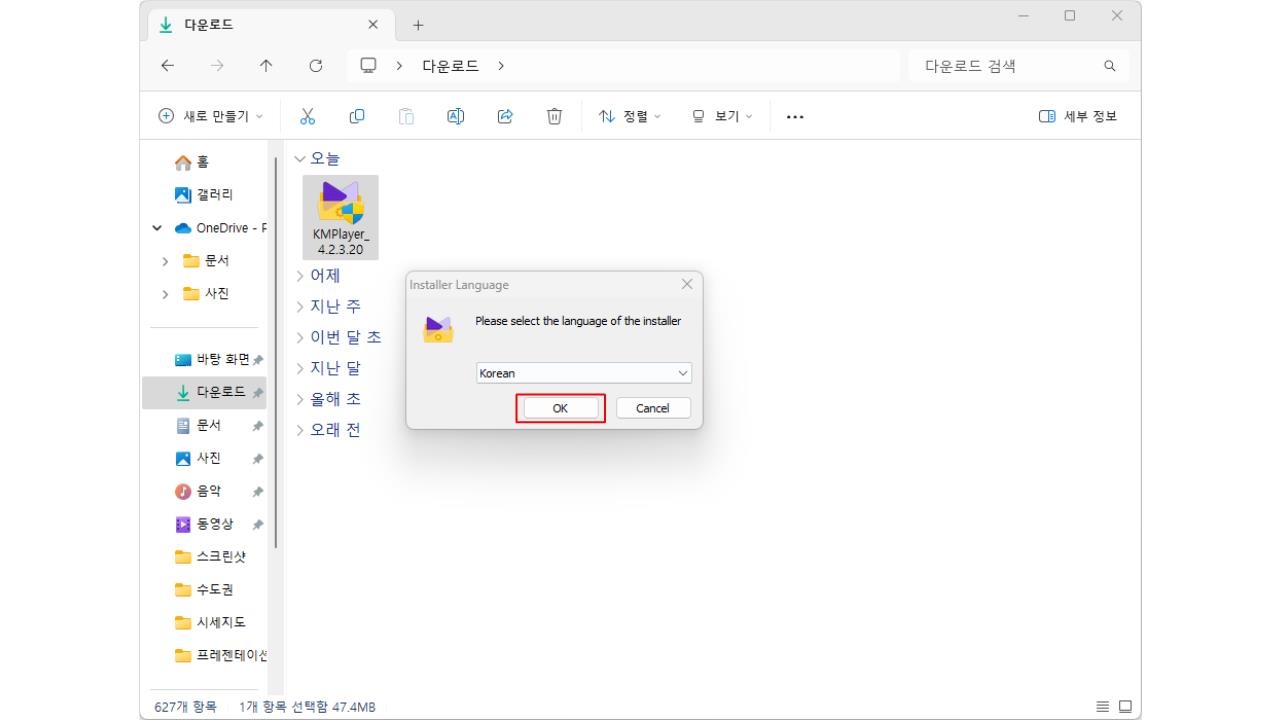Click OK in the Installer Language dialog
This screenshot has height=720, width=1280.
[x=559, y=408]
